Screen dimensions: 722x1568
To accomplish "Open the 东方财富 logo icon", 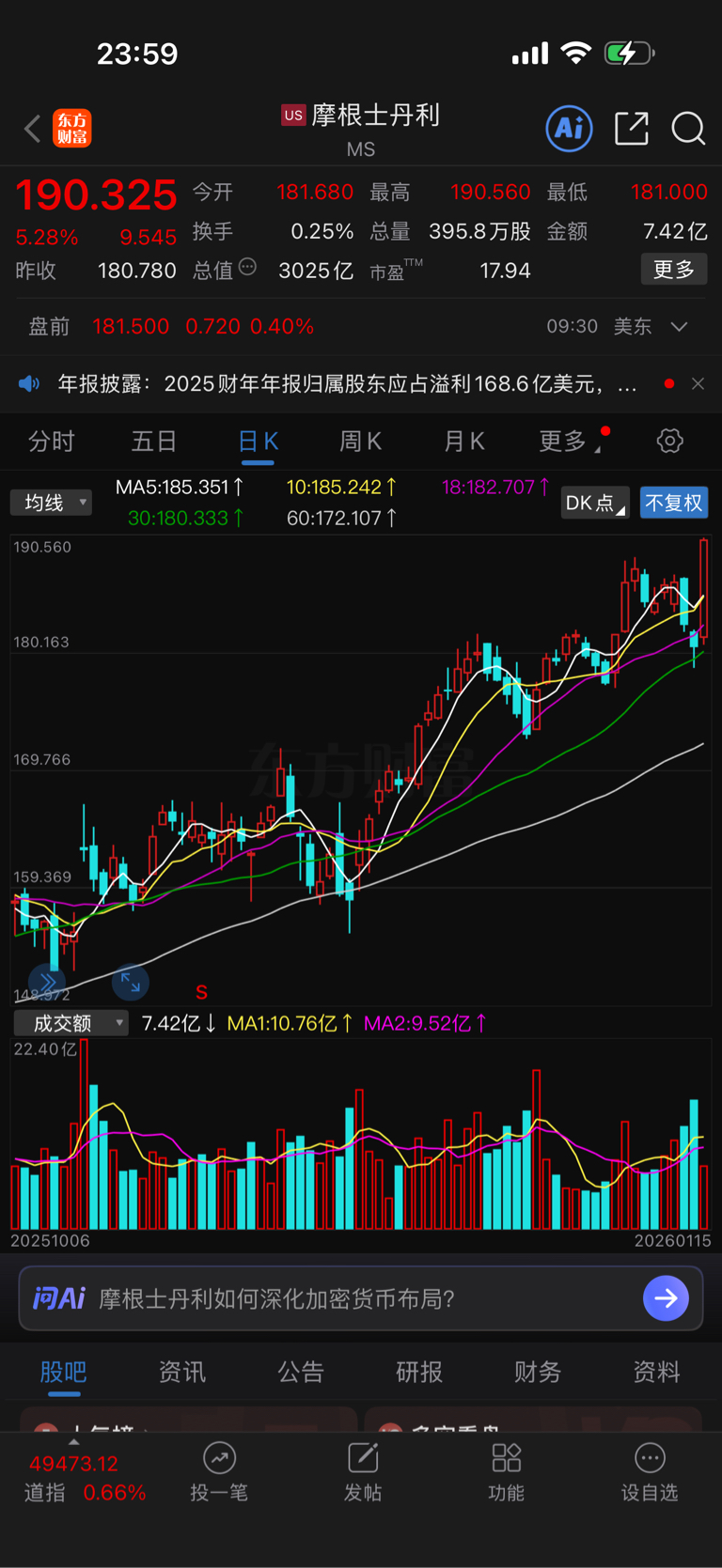I will click(x=72, y=129).
